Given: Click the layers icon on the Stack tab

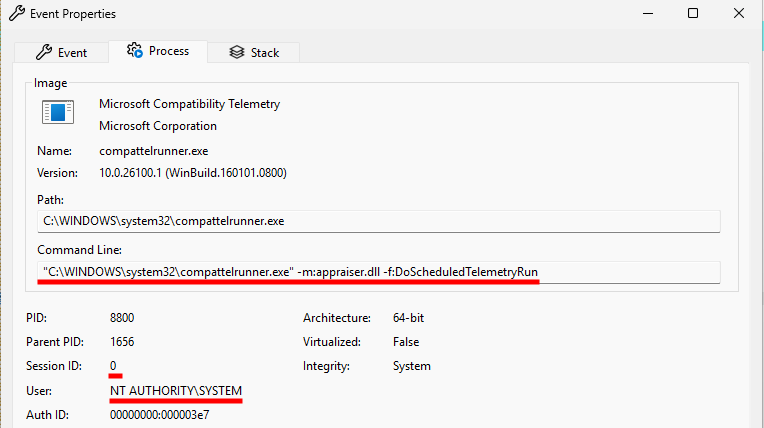Looking at the screenshot, I should (x=237, y=52).
